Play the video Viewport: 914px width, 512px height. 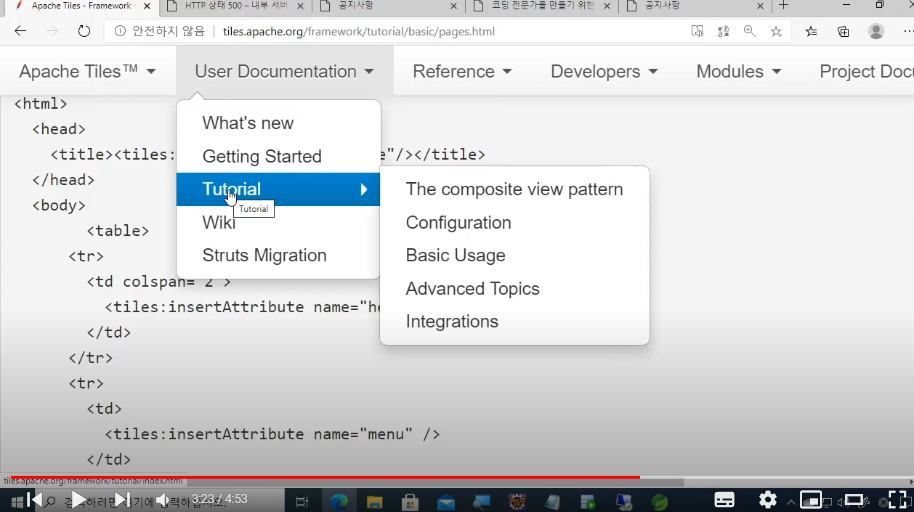coord(78,500)
